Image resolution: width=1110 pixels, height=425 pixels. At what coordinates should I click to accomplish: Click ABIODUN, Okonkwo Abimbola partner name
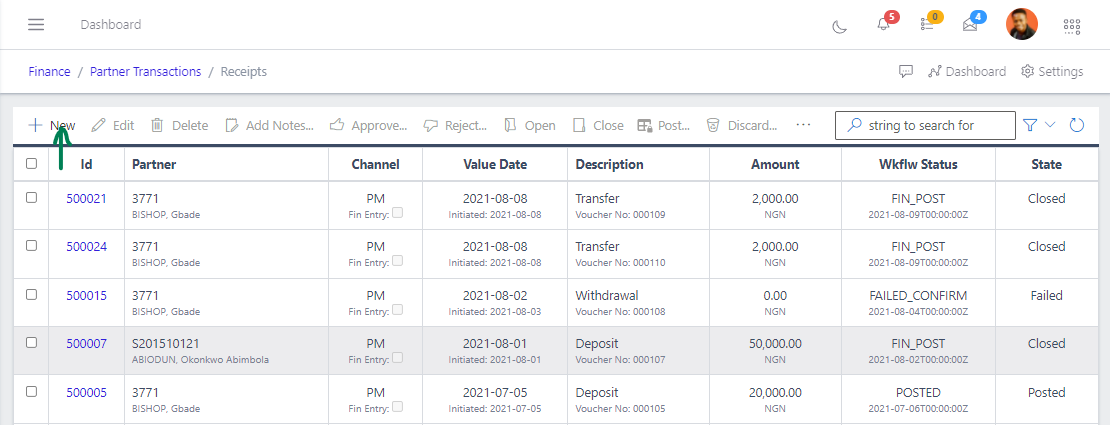point(200,359)
